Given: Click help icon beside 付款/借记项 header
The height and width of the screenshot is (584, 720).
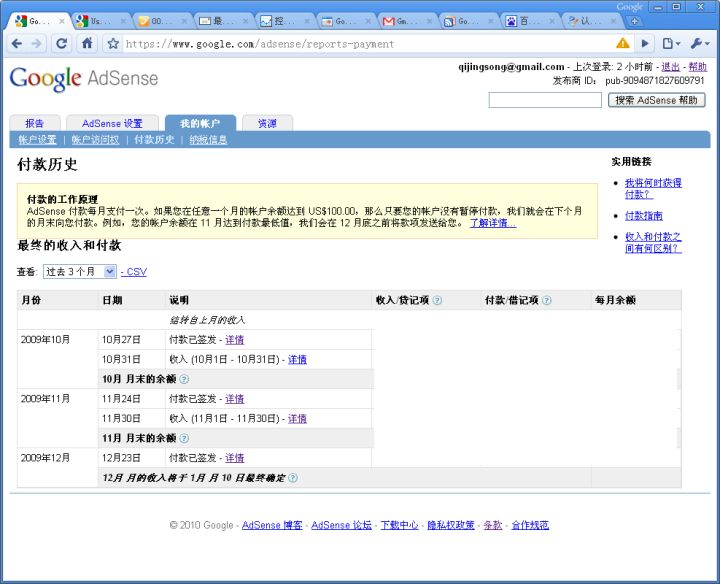Looking at the screenshot, I should click(x=547, y=300).
